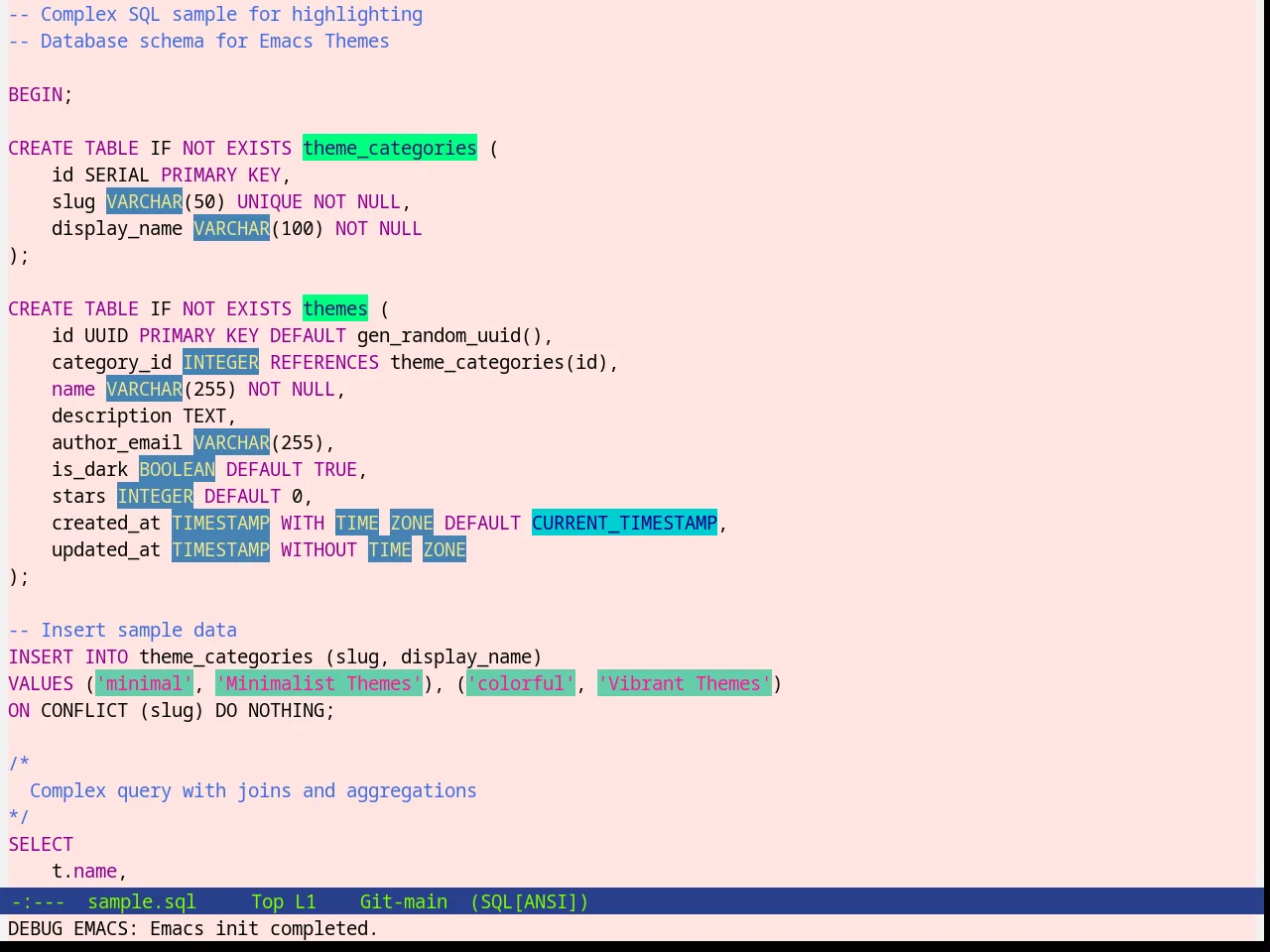Image resolution: width=1270 pixels, height=952 pixels.
Task: Click the L1 line number indicator
Action: tap(306, 901)
